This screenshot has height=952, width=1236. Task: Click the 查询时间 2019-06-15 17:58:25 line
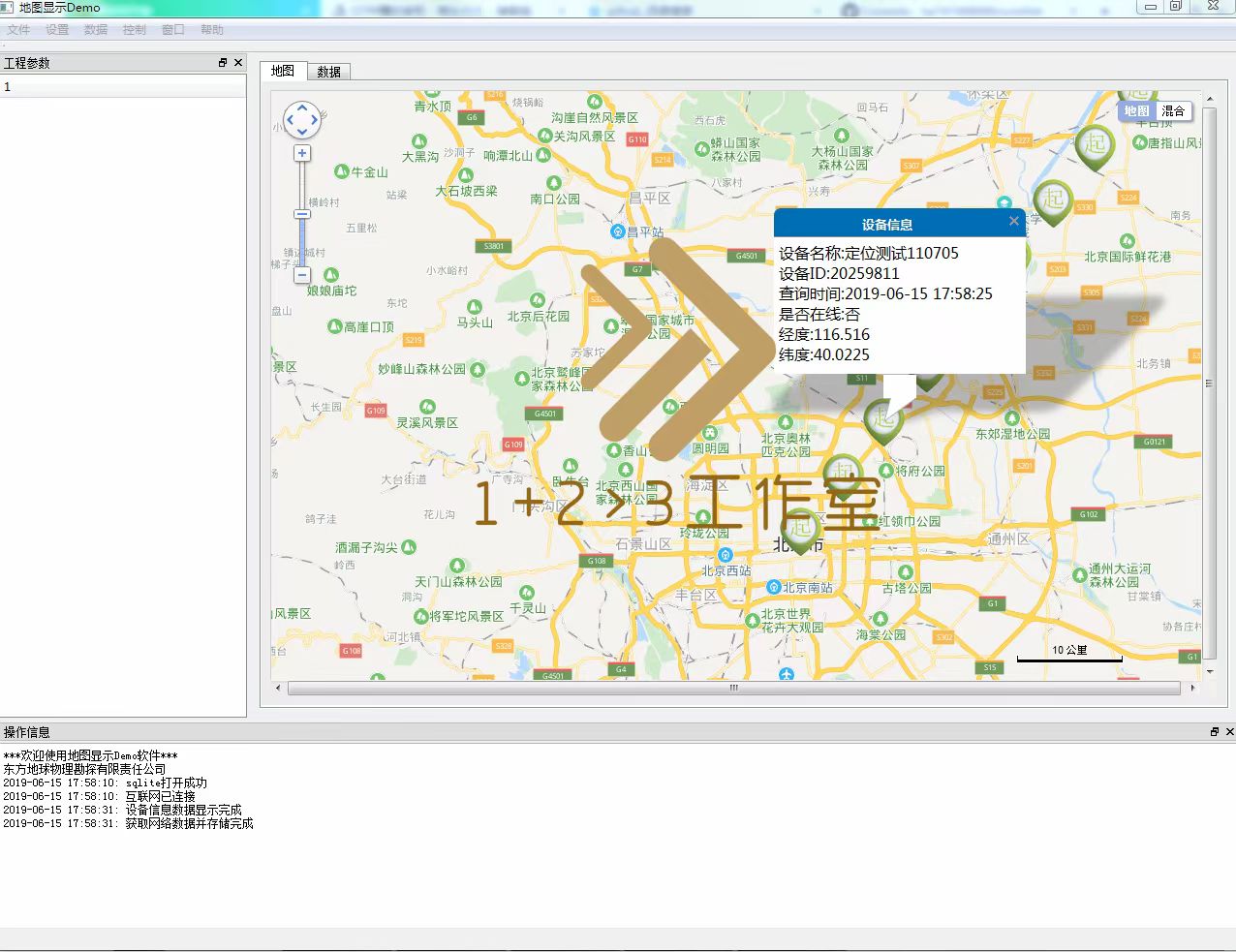[885, 293]
